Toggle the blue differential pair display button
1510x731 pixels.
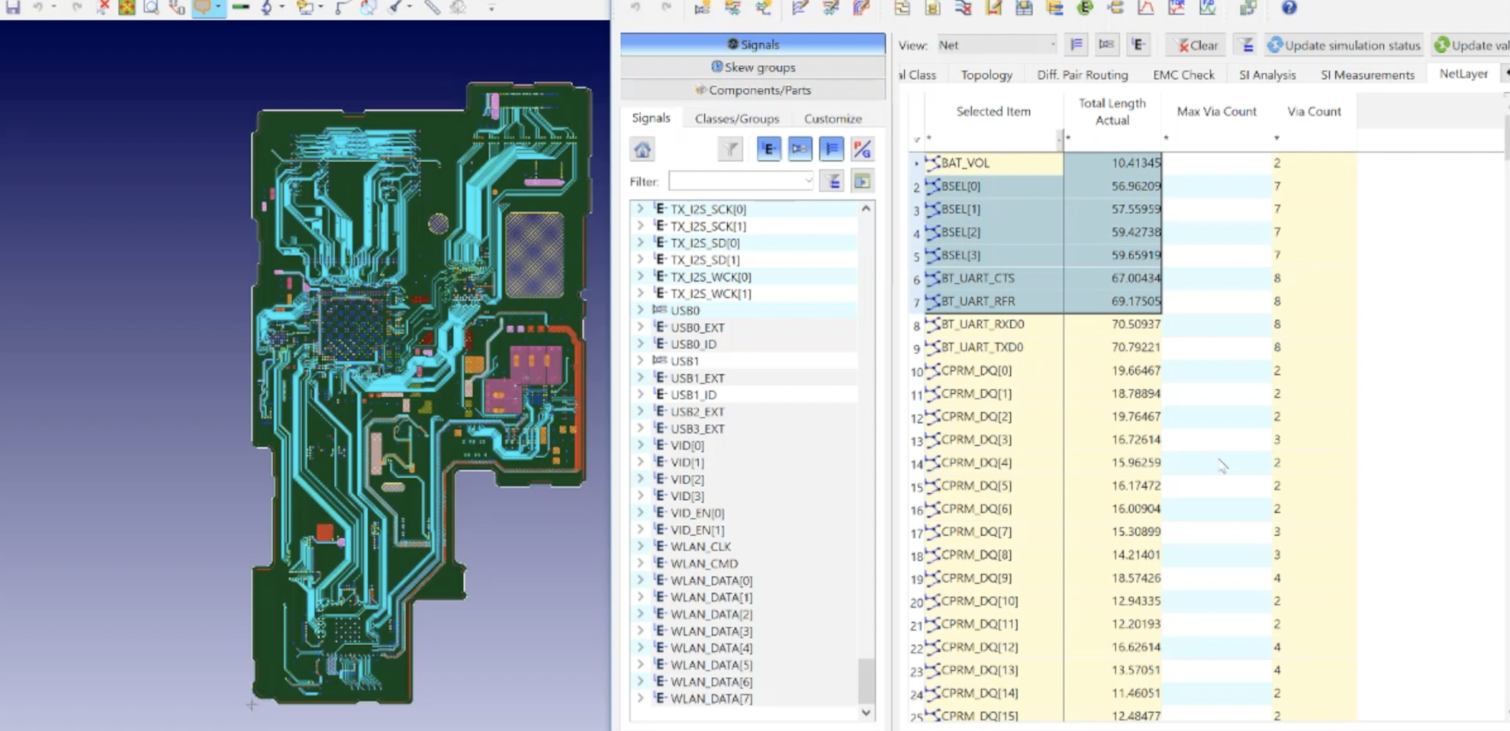pos(800,150)
